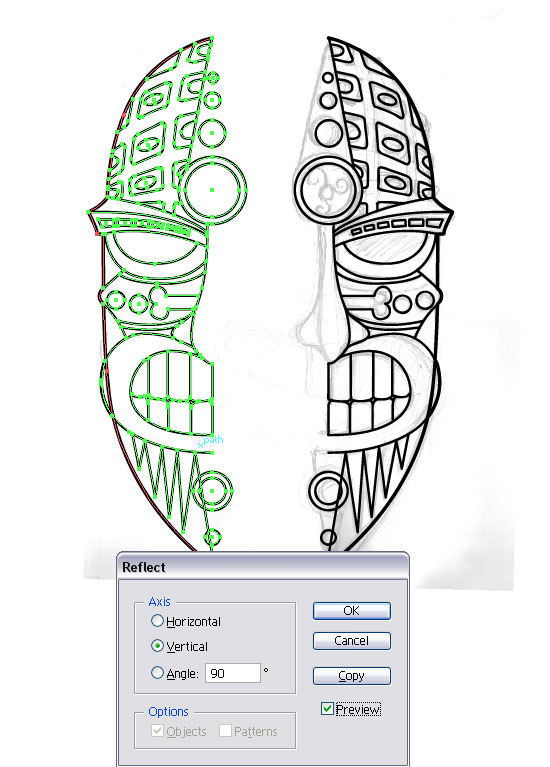The width and height of the screenshot is (550, 767).
Task: Click the Angle value input field
Action: pyautogui.click(x=233, y=673)
